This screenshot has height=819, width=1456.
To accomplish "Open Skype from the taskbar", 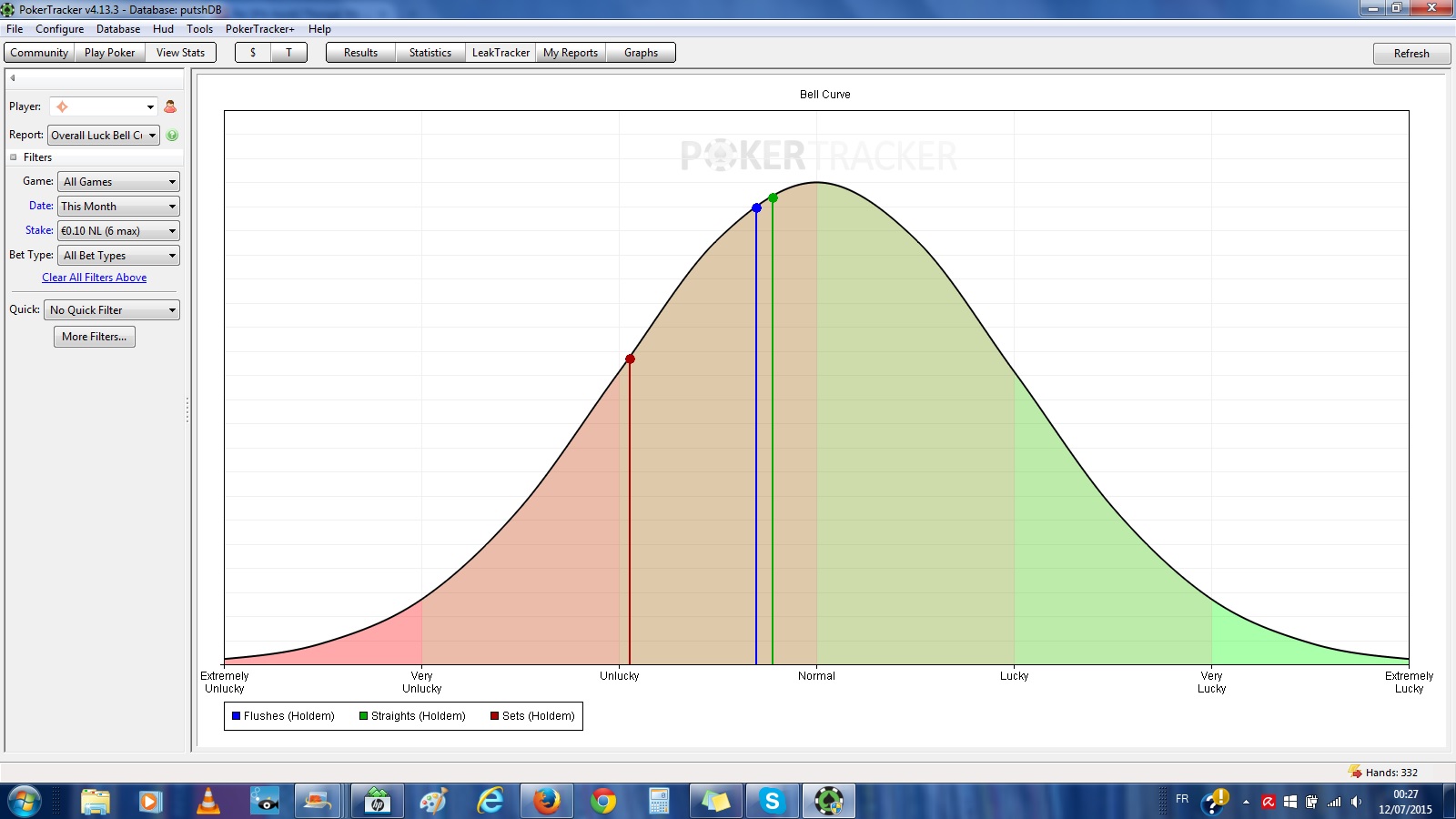I will tap(772, 802).
